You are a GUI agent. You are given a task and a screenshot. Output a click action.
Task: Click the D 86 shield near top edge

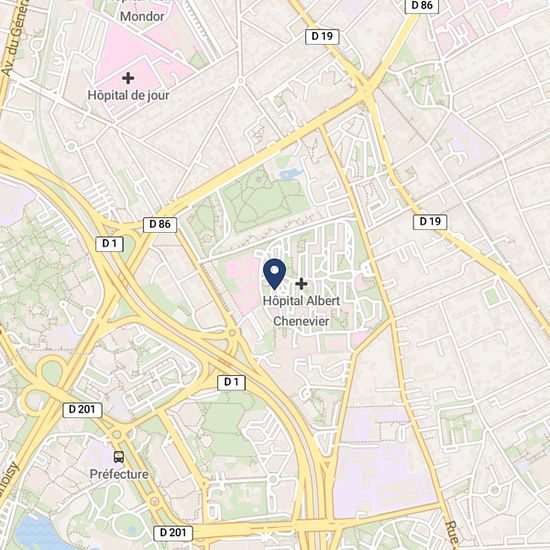(x=422, y=6)
